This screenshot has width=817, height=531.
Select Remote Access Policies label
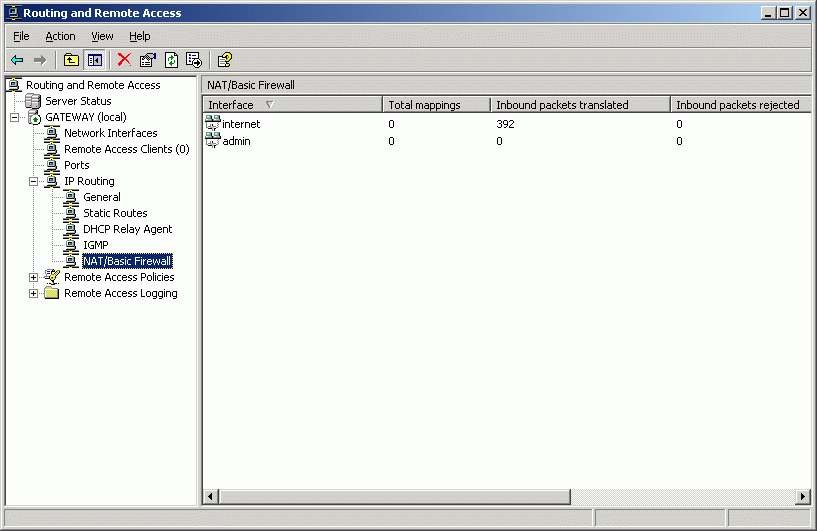coord(119,277)
